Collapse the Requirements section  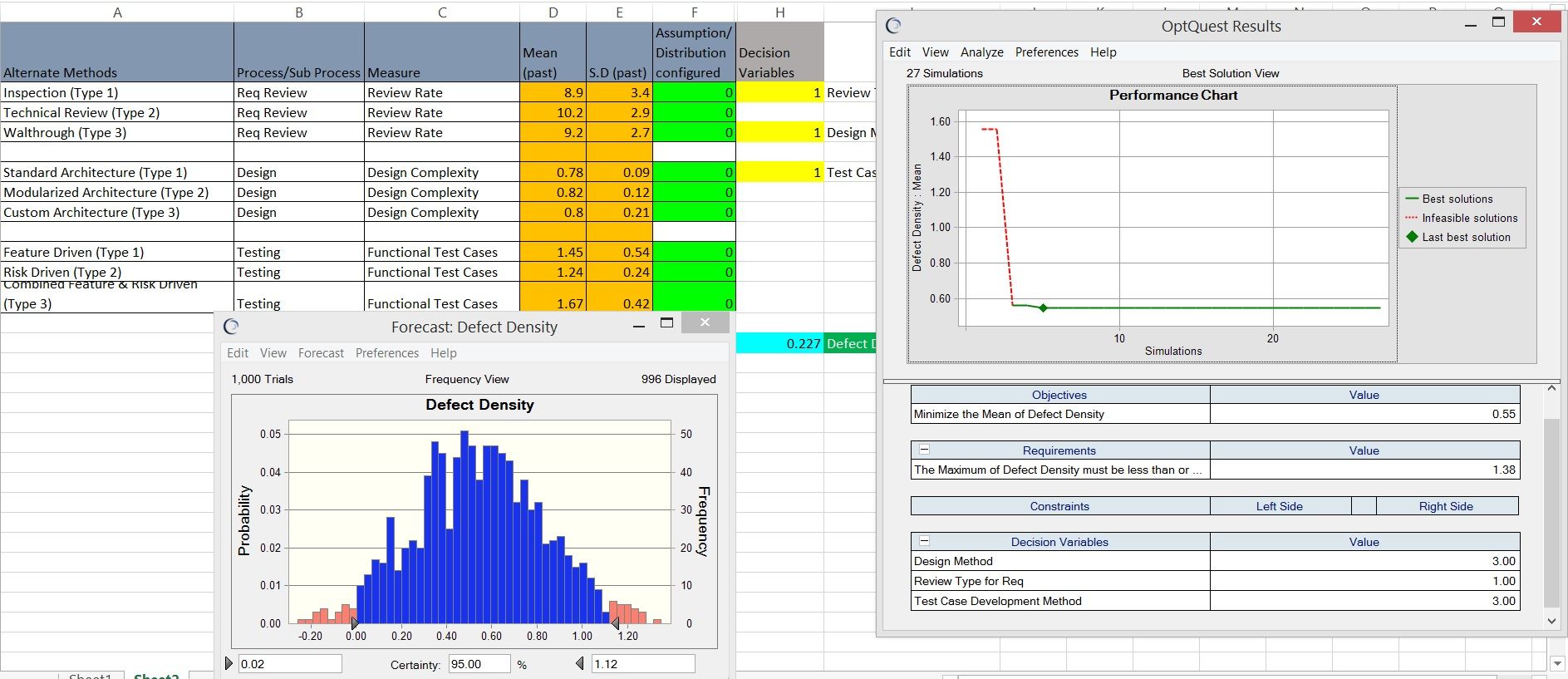(924, 450)
